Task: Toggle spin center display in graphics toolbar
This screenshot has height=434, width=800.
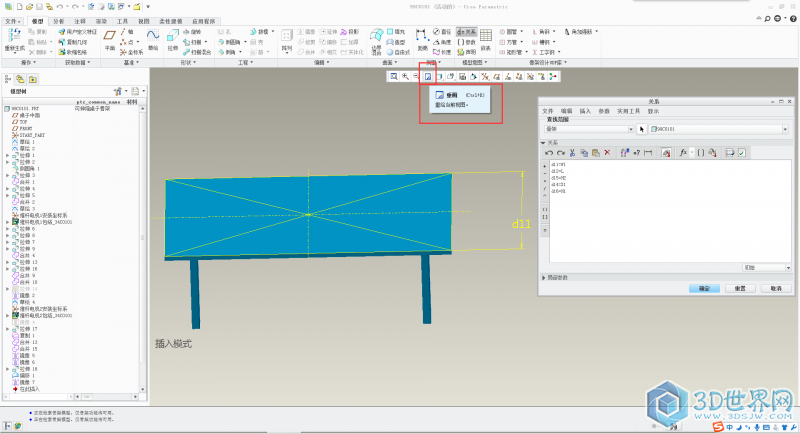Action: pyautogui.click(x=553, y=76)
